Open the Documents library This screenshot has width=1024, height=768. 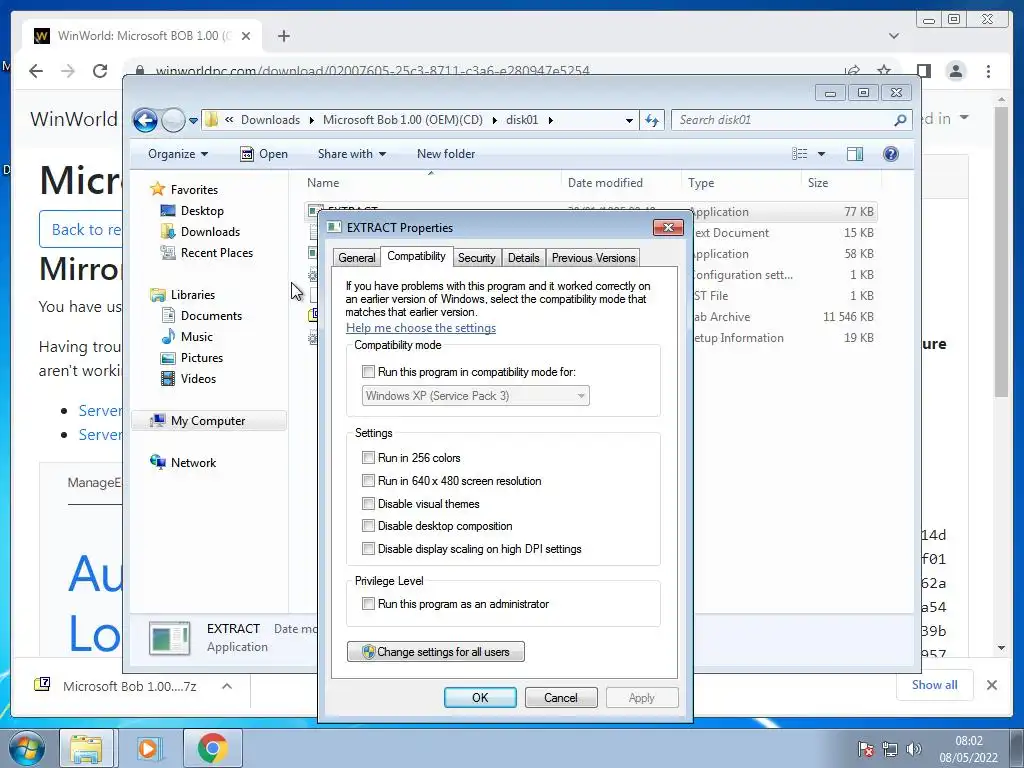[211, 316]
